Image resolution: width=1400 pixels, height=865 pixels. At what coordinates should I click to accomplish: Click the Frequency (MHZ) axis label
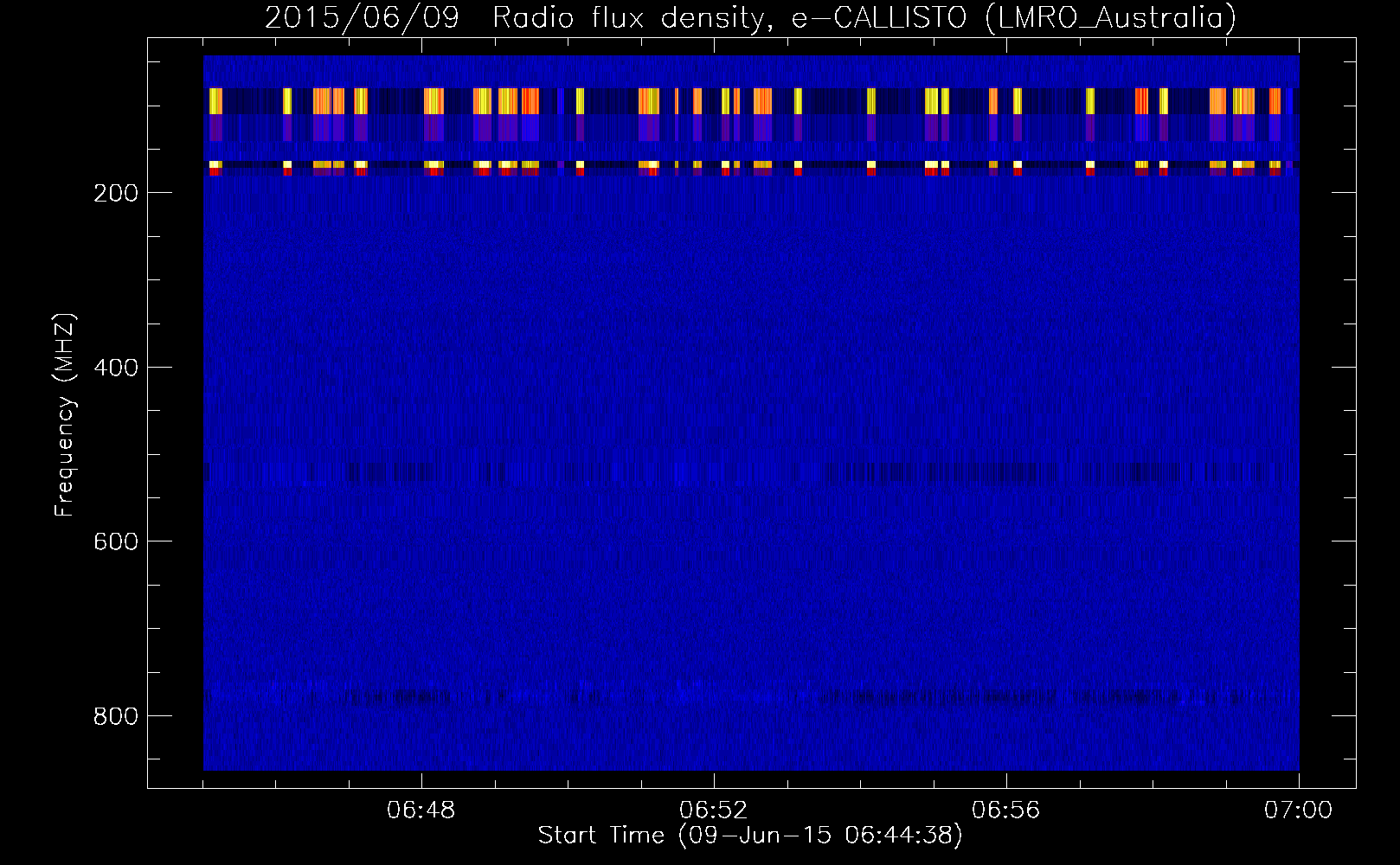65,414
